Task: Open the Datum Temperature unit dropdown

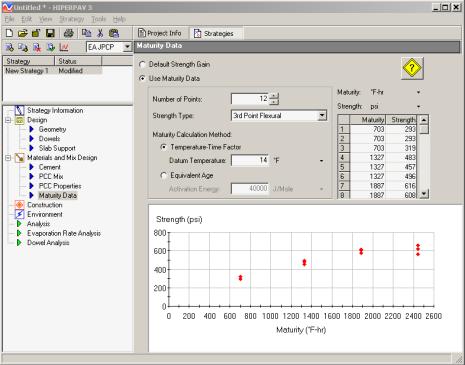Action: [x=321, y=161]
